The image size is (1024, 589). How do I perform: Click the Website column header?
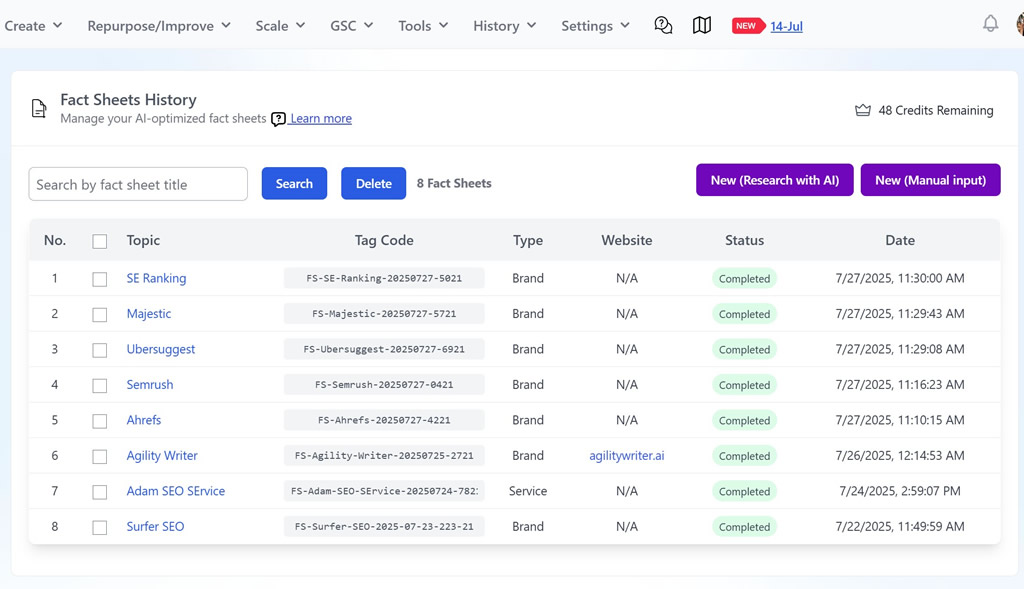click(626, 240)
